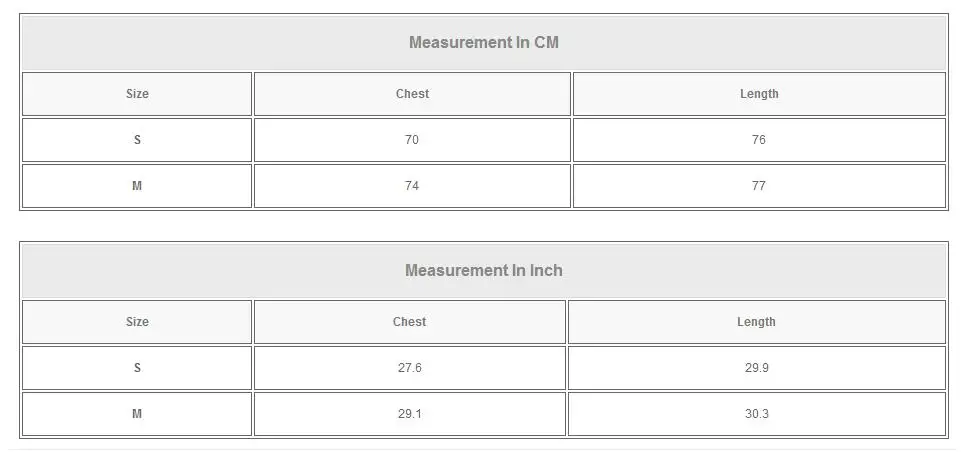The width and height of the screenshot is (961, 452).
Task: Select the Chest header in the CM table
Action: pos(412,94)
